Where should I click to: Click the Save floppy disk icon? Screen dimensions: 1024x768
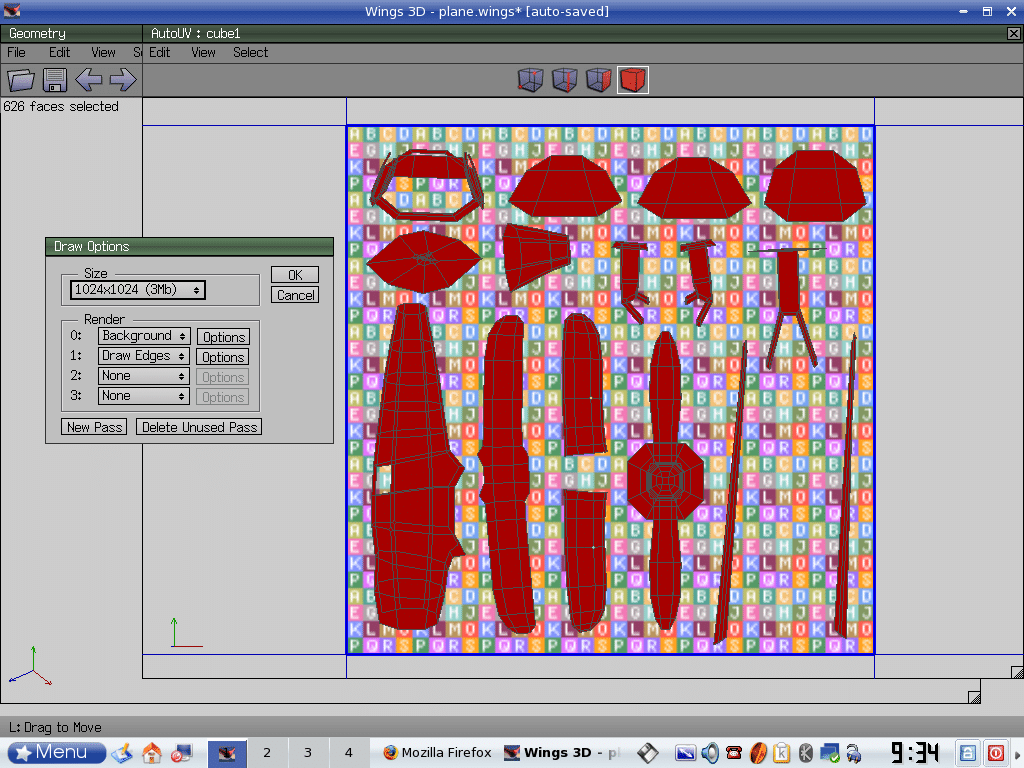[x=54, y=80]
